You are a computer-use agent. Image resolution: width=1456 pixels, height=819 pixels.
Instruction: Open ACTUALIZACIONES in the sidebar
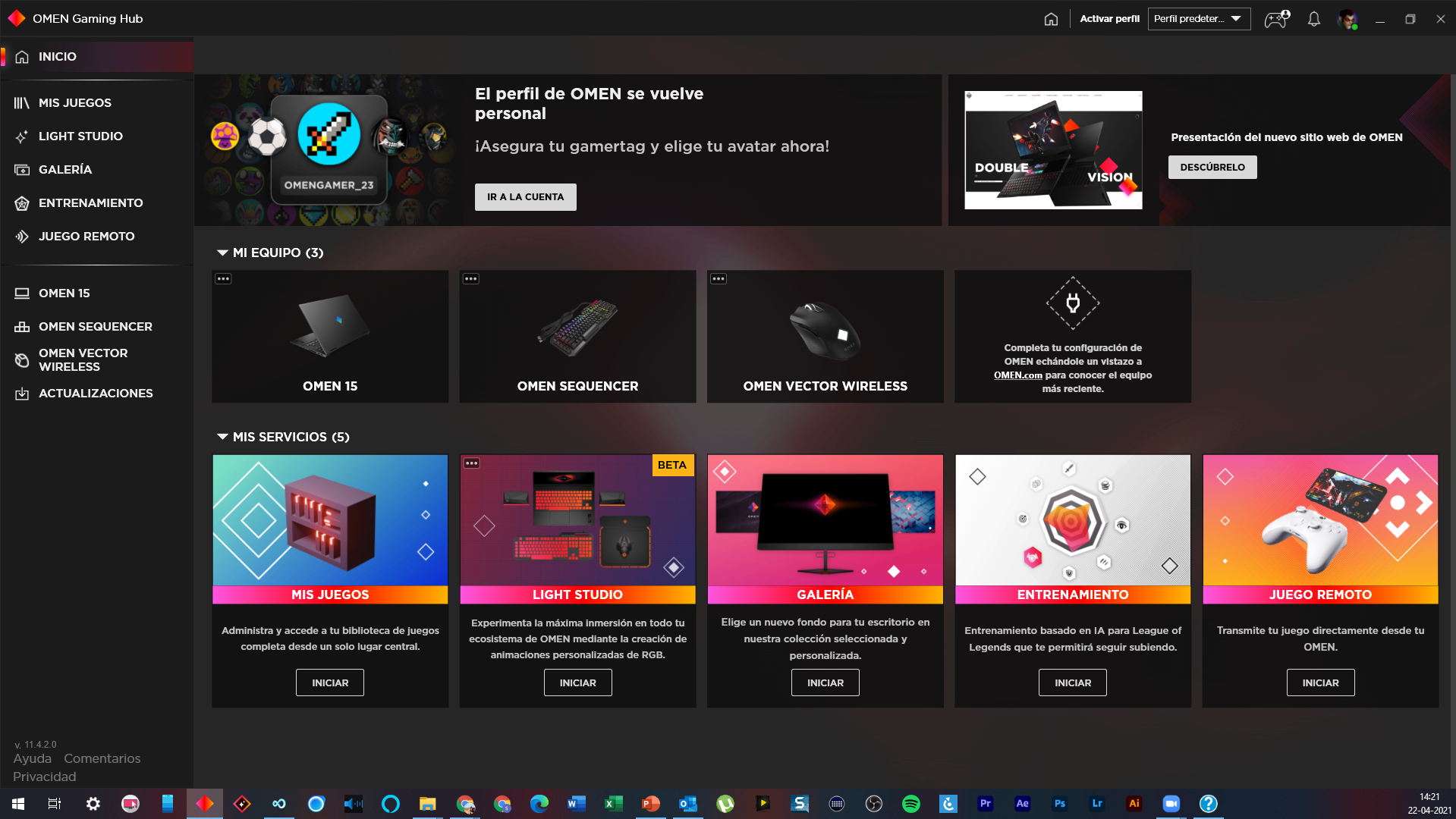(x=97, y=394)
